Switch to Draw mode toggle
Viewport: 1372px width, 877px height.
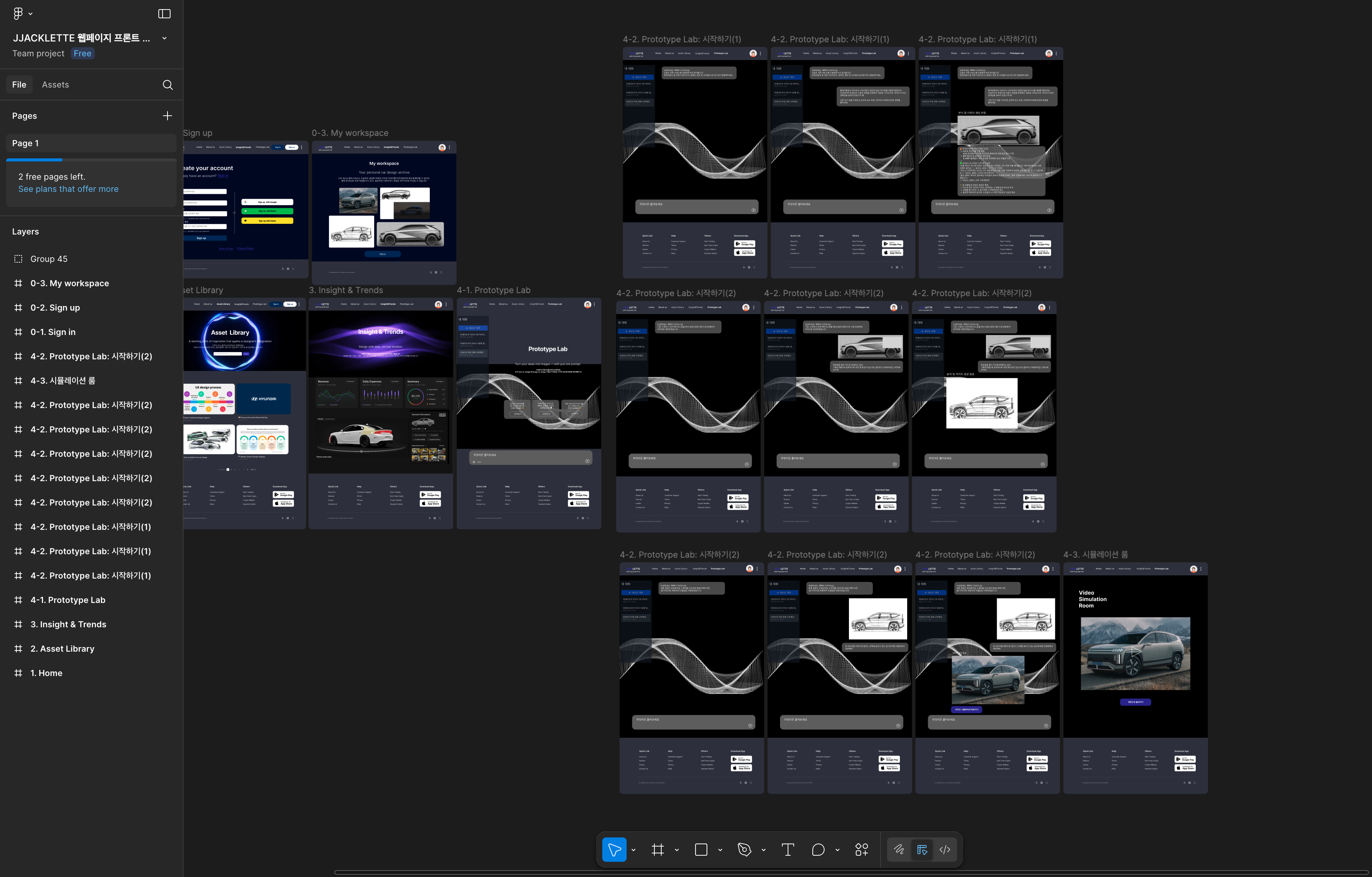pos(898,850)
